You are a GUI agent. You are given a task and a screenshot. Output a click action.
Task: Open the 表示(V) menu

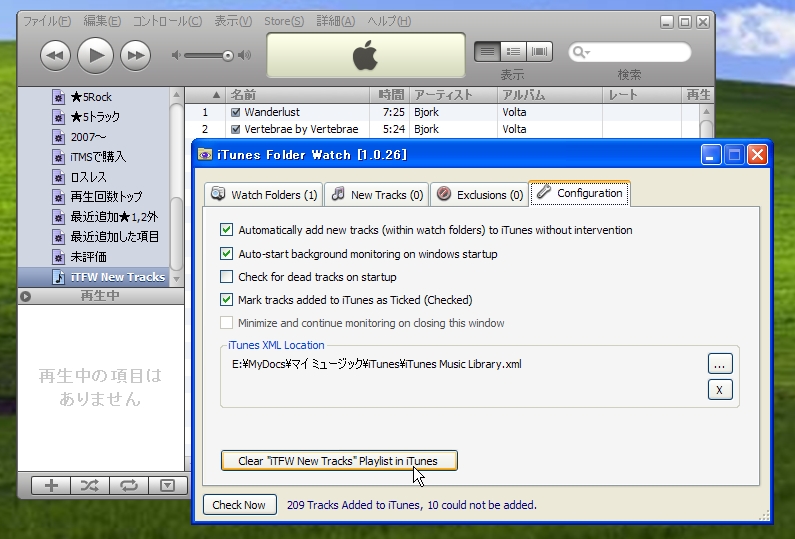coord(233,21)
